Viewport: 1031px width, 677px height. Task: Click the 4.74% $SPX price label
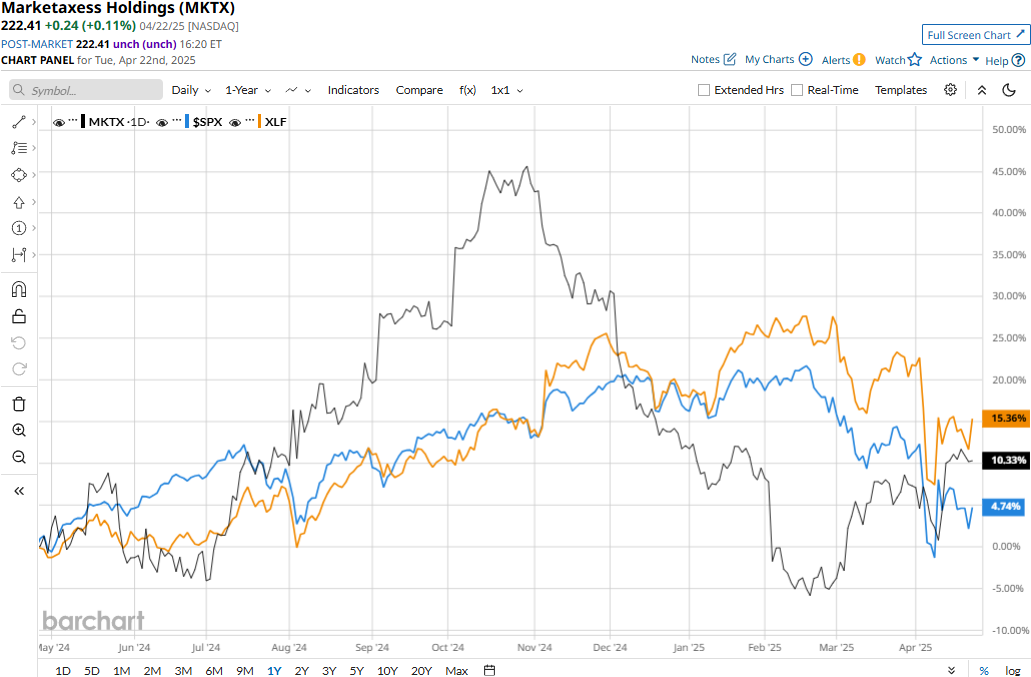(1003, 506)
